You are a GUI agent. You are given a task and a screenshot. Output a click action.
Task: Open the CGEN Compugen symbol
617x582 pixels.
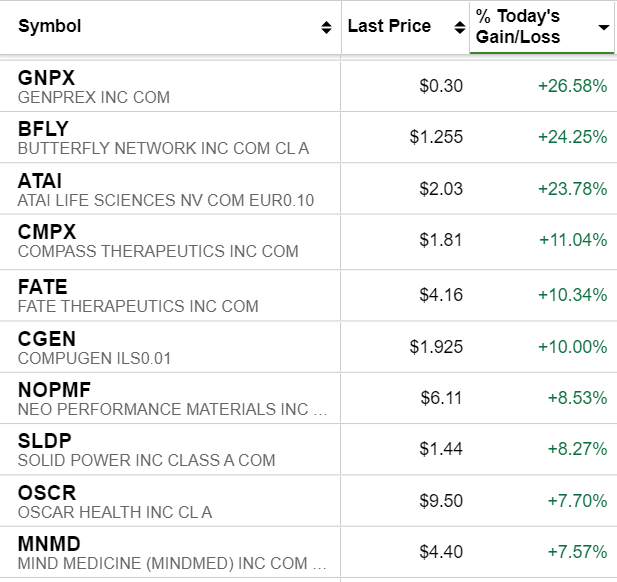click(x=46, y=338)
